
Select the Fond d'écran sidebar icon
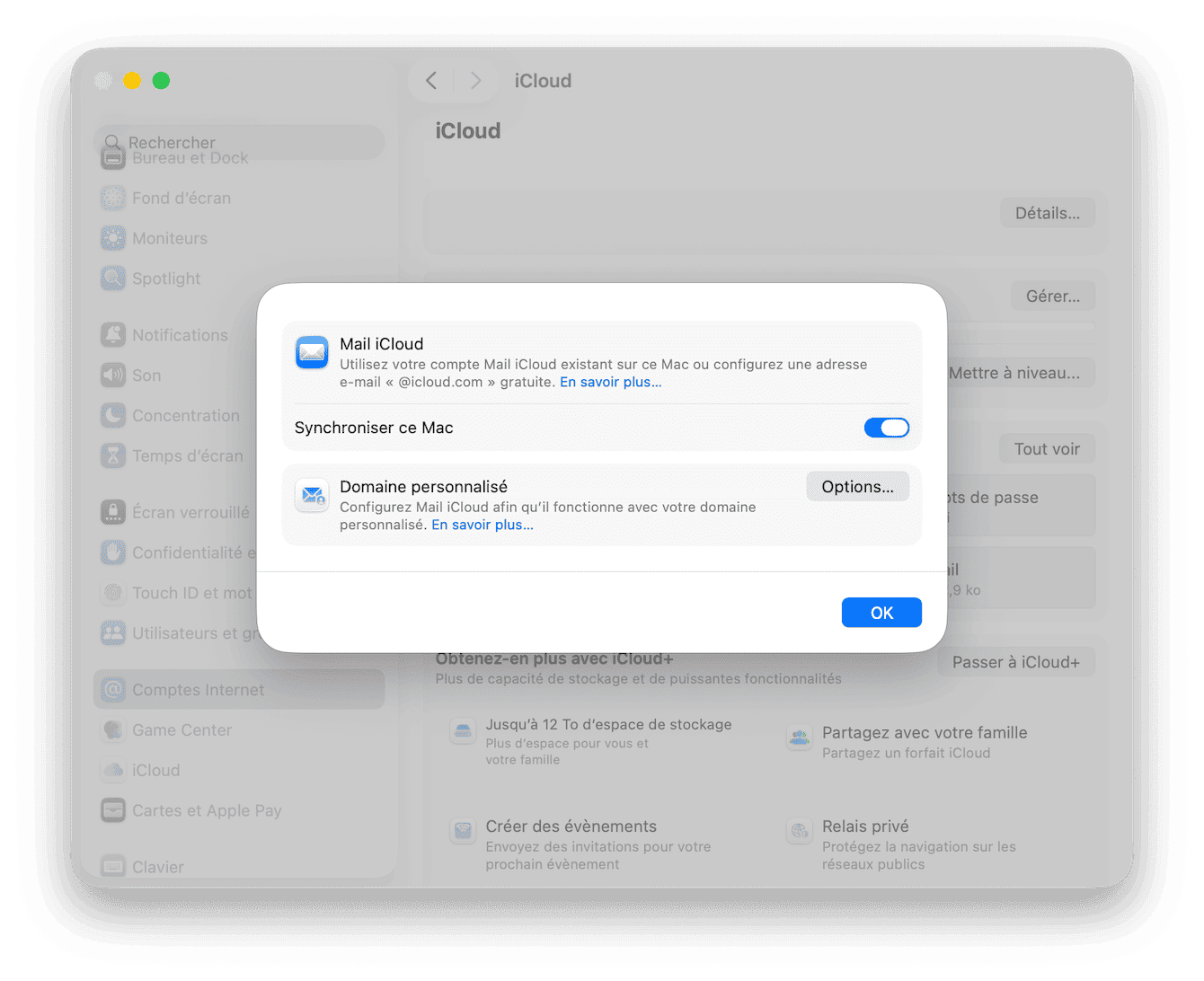coord(113,198)
